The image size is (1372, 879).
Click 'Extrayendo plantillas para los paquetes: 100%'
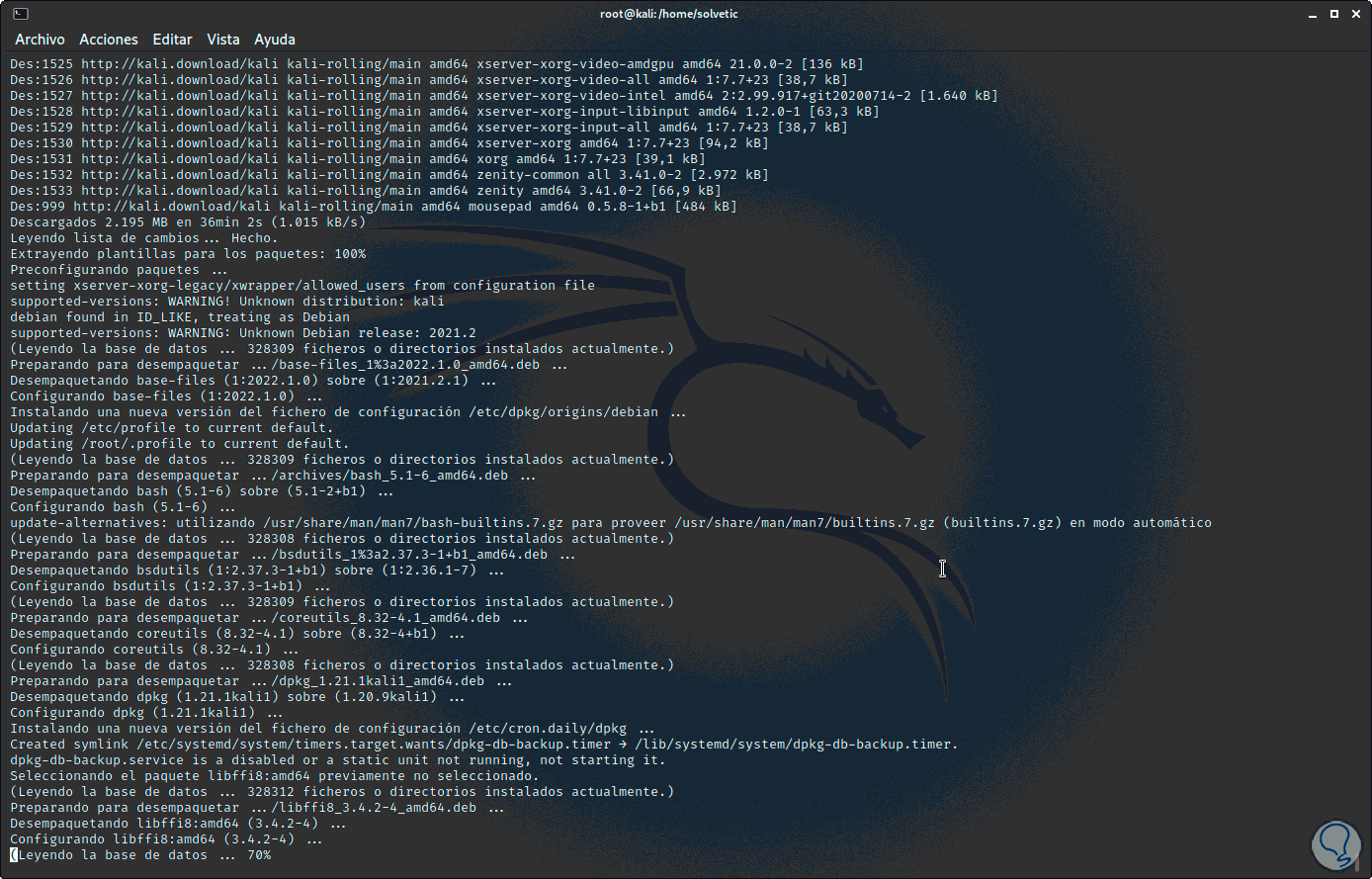[188, 254]
